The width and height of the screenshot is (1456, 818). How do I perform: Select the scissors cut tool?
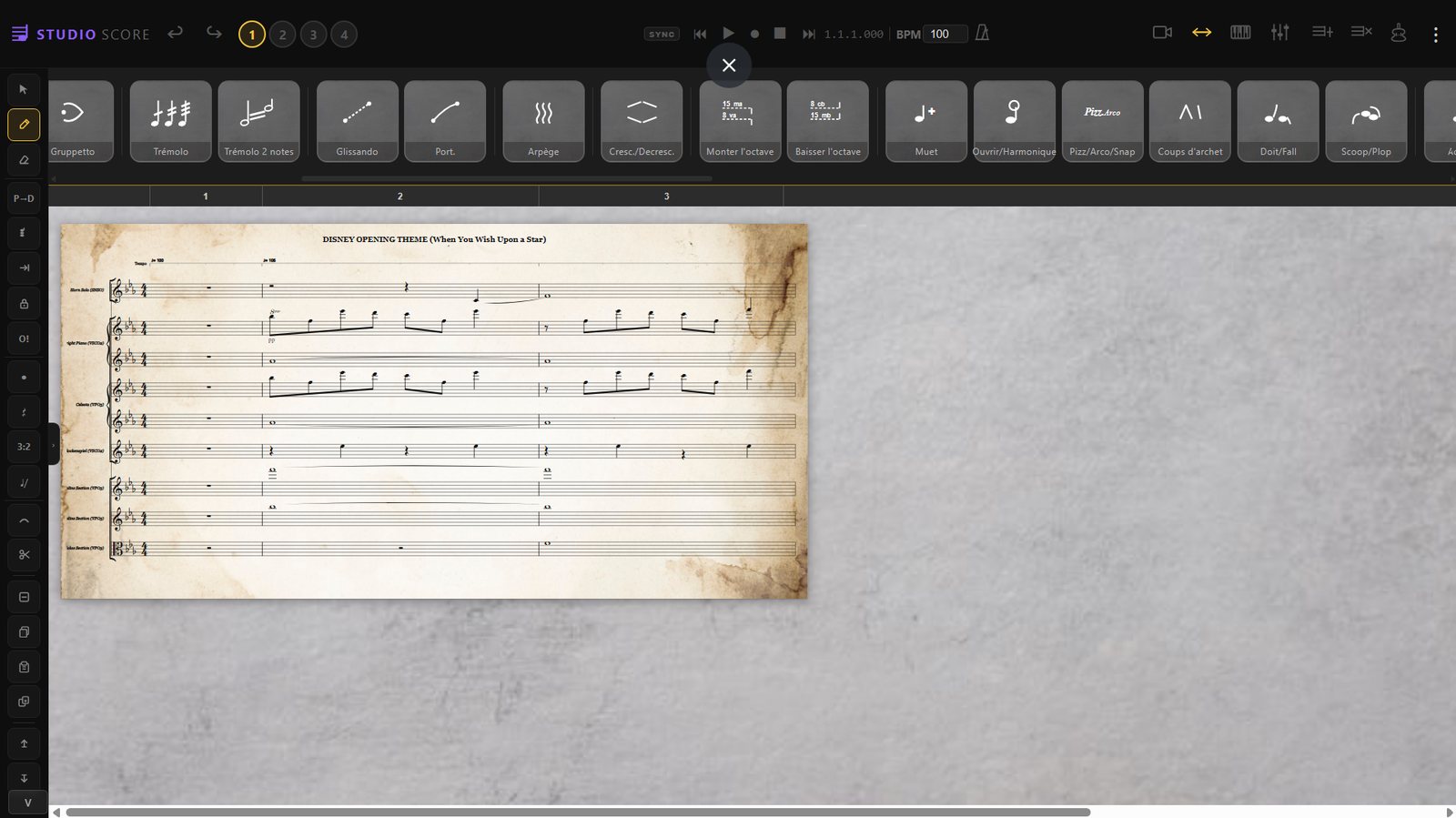tap(24, 554)
